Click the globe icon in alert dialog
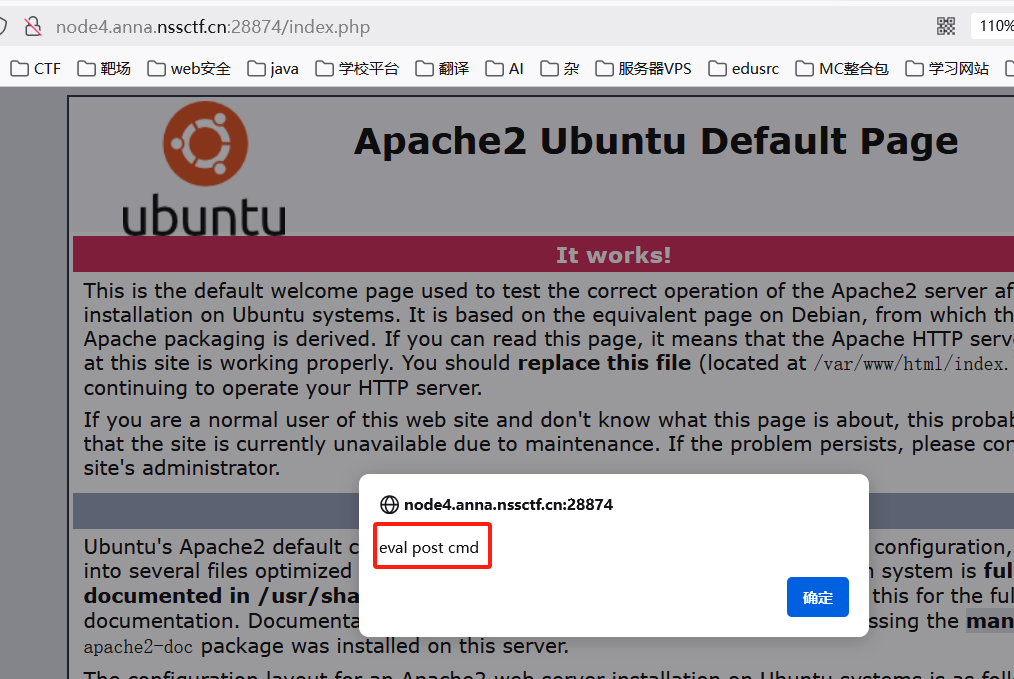 [x=389, y=504]
